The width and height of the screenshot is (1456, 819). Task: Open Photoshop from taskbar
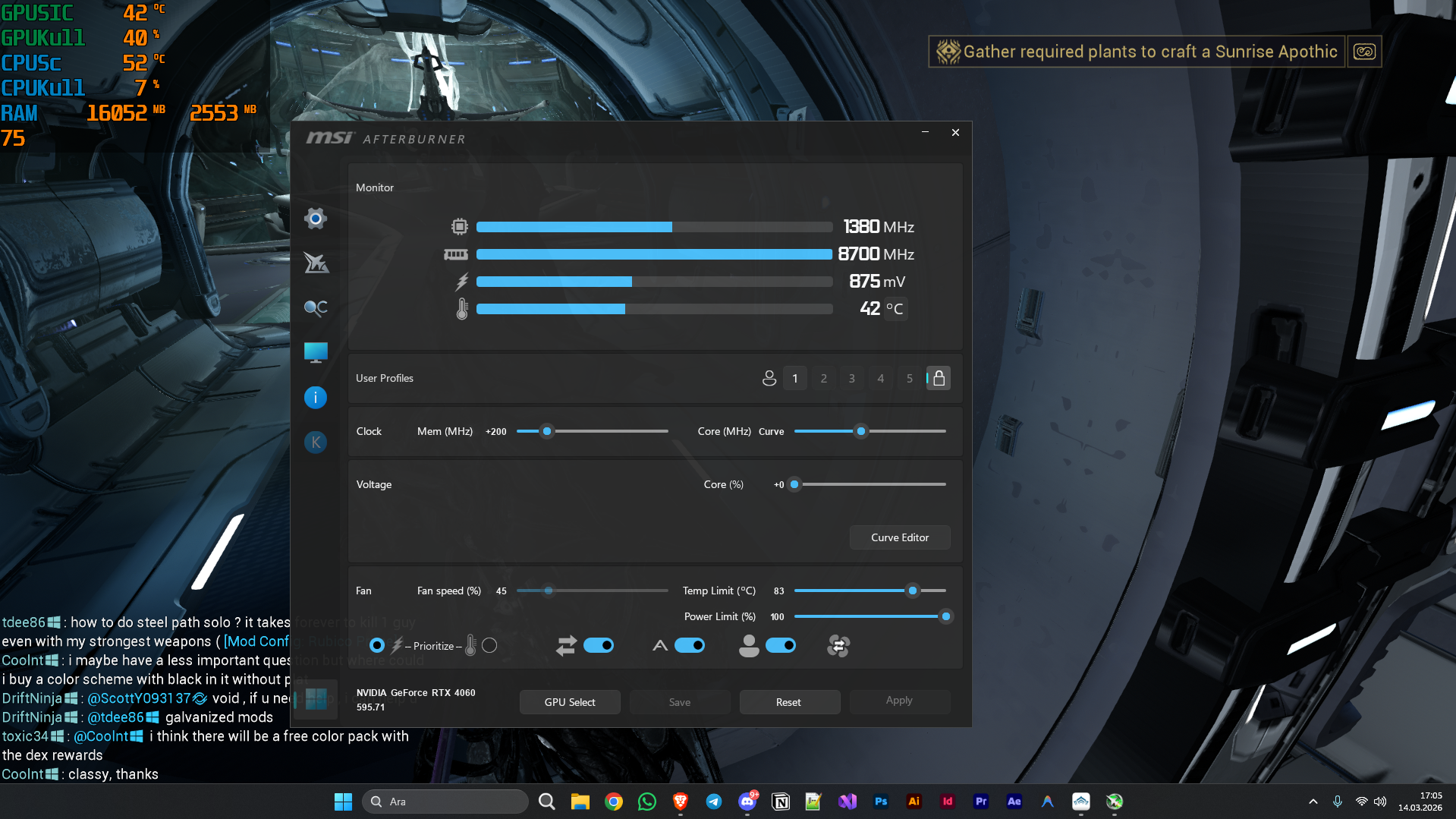click(x=881, y=802)
